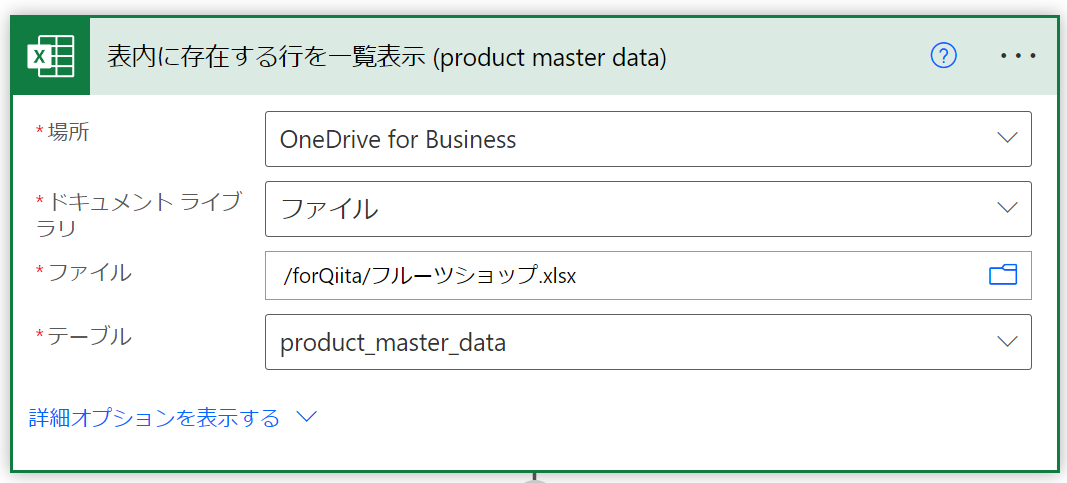Viewport: 1067px width, 483px height.
Task: Click the /forQiita/フルーツショップ.xlsx file path field
Action: pos(430,276)
